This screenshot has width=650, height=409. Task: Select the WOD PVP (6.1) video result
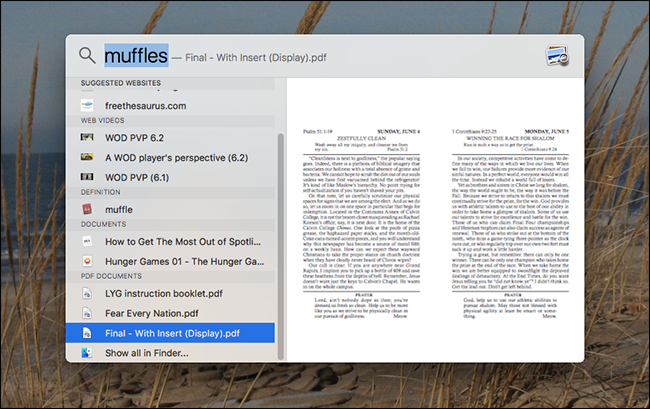pyautogui.click(x=170, y=177)
